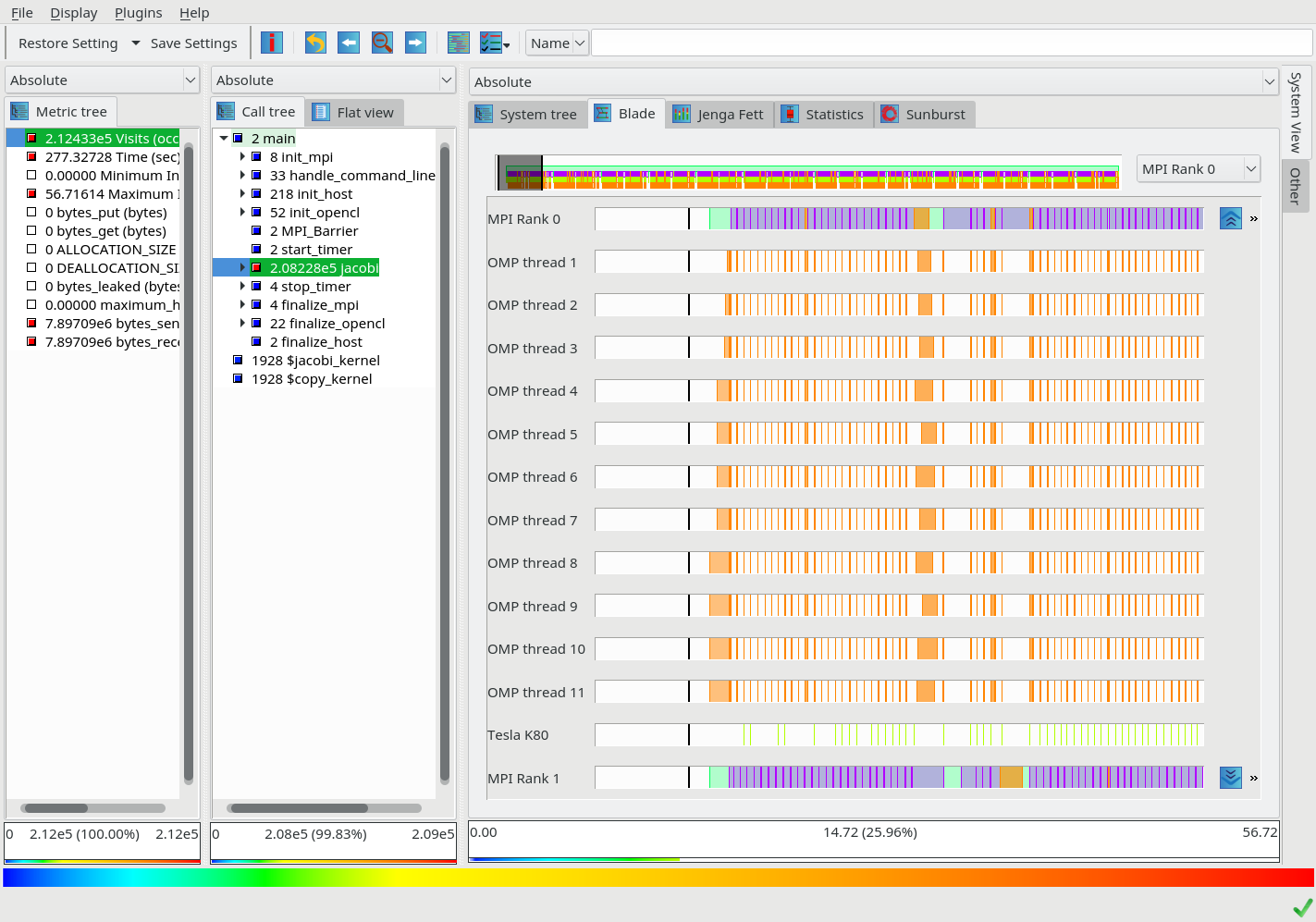The image size is (1316, 922).
Task: Click the System tree tab icon
Action: click(484, 114)
